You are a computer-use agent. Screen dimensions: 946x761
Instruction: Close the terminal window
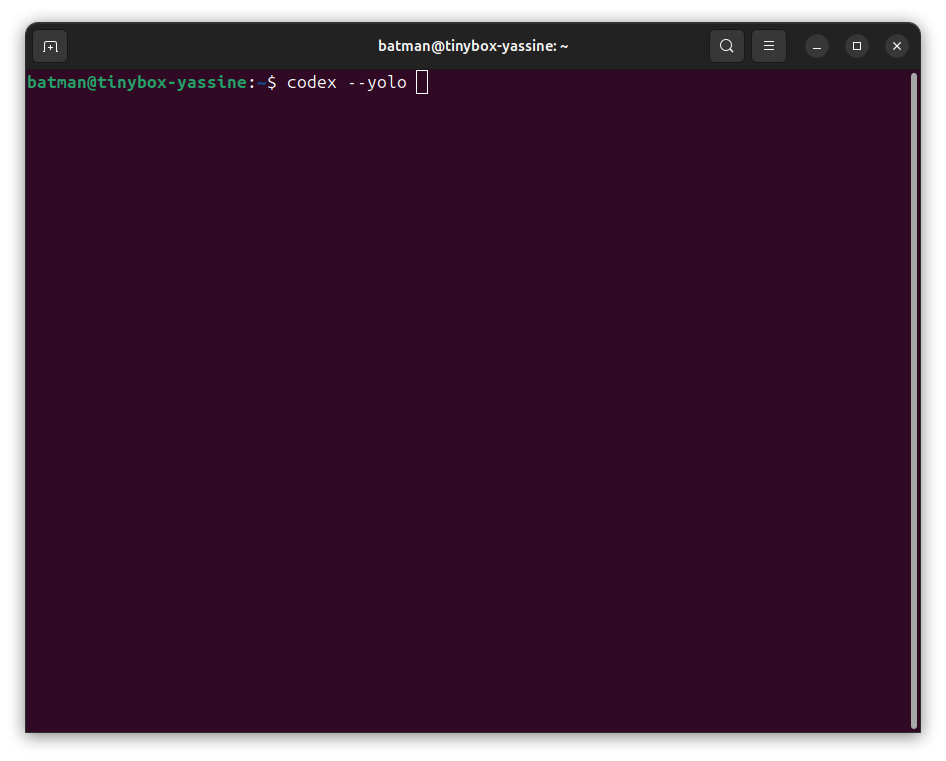click(x=897, y=46)
